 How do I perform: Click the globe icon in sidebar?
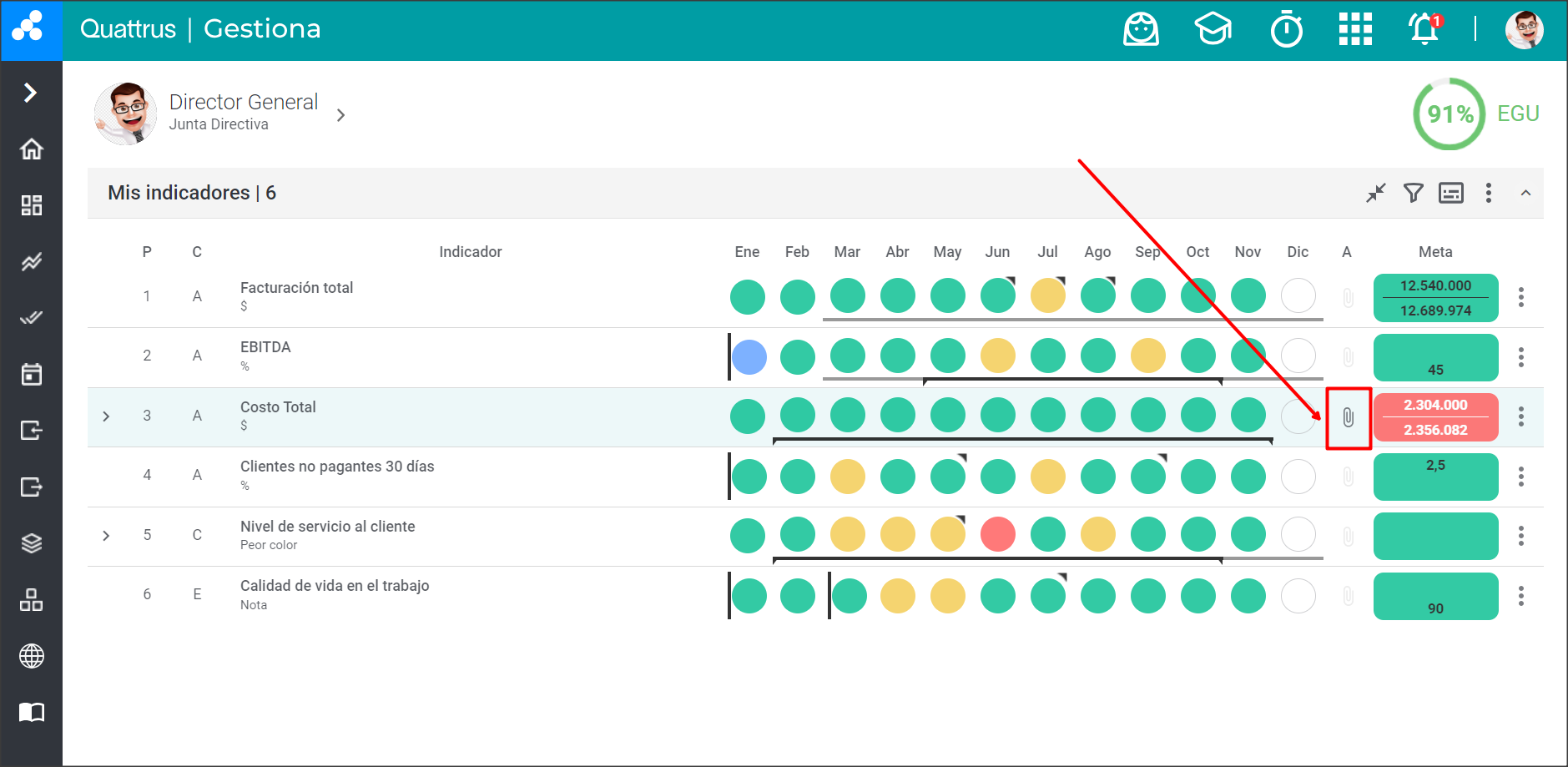(x=32, y=656)
